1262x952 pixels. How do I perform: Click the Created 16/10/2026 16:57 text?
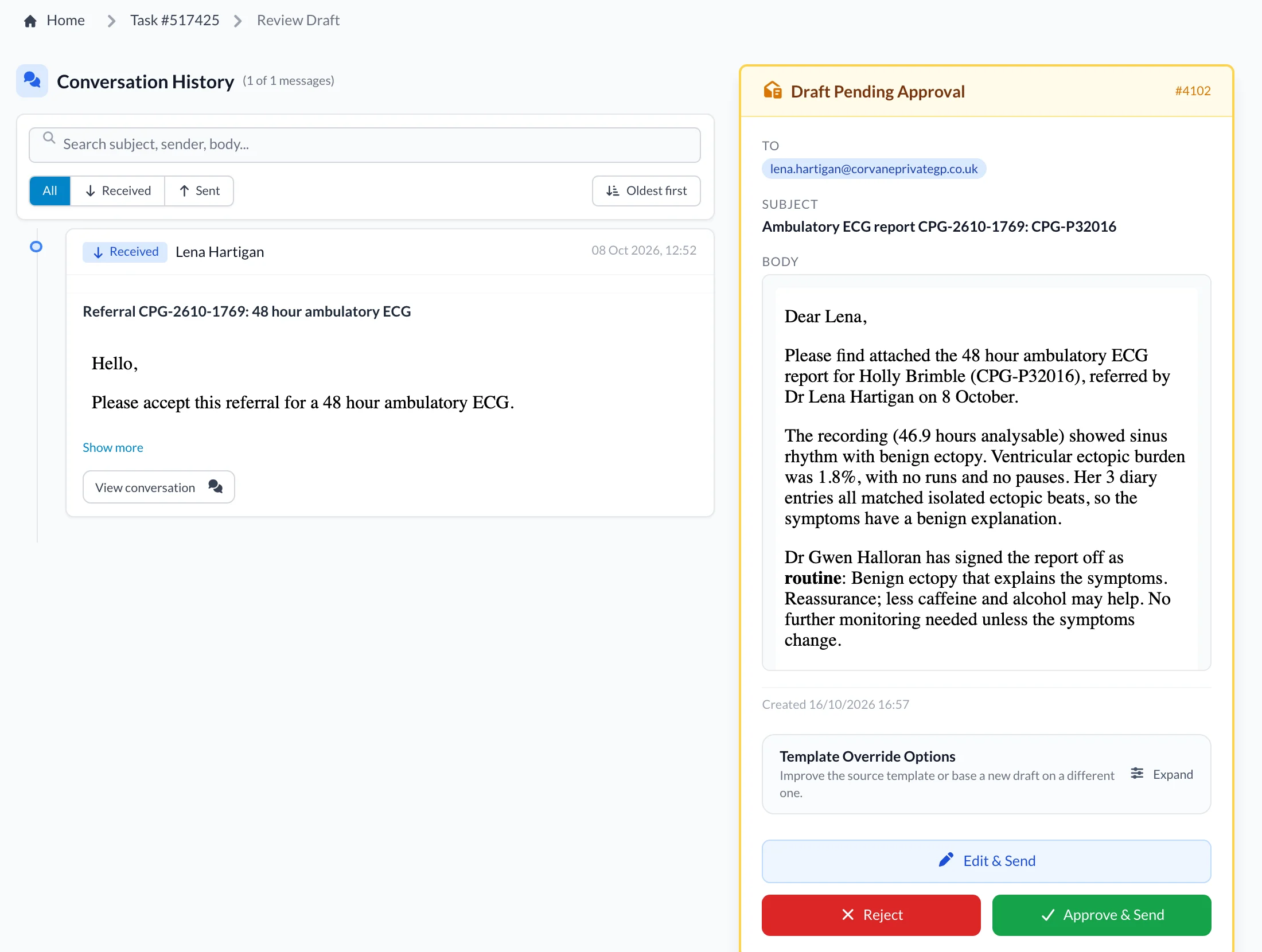[x=836, y=704]
